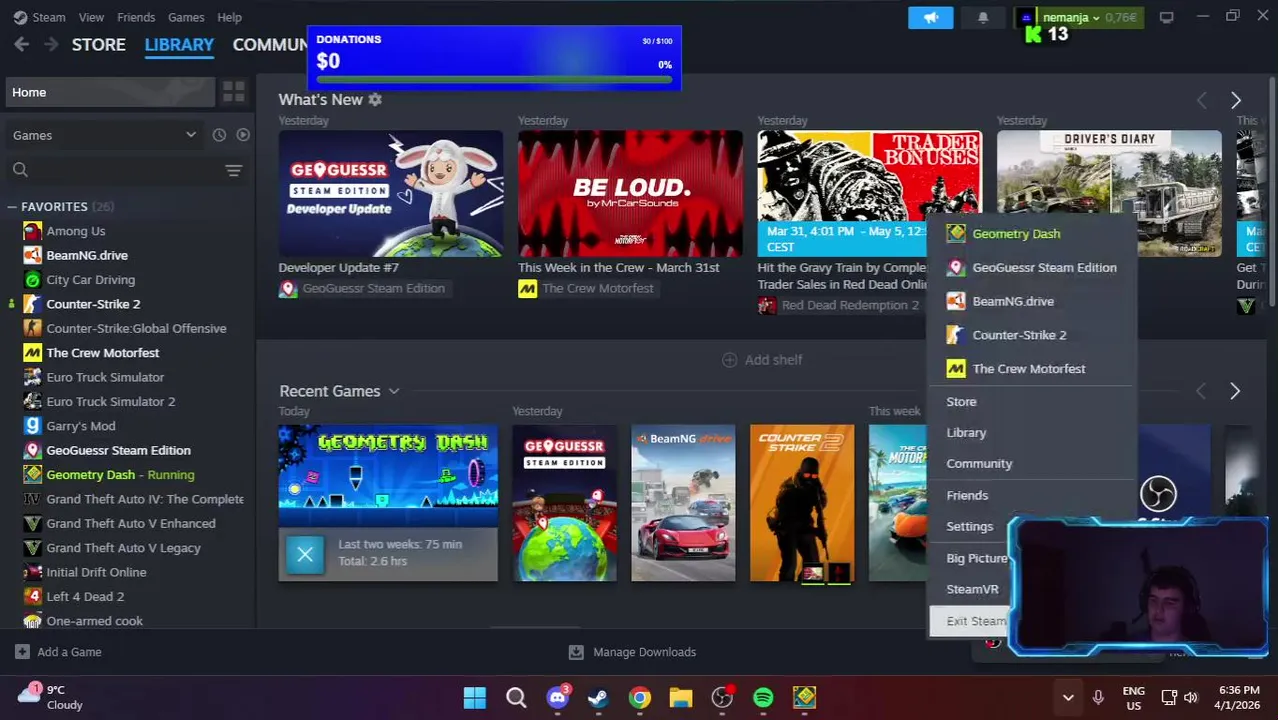1278x720 pixels.
Task: Open the Games menu
Action: coord(186,17)
